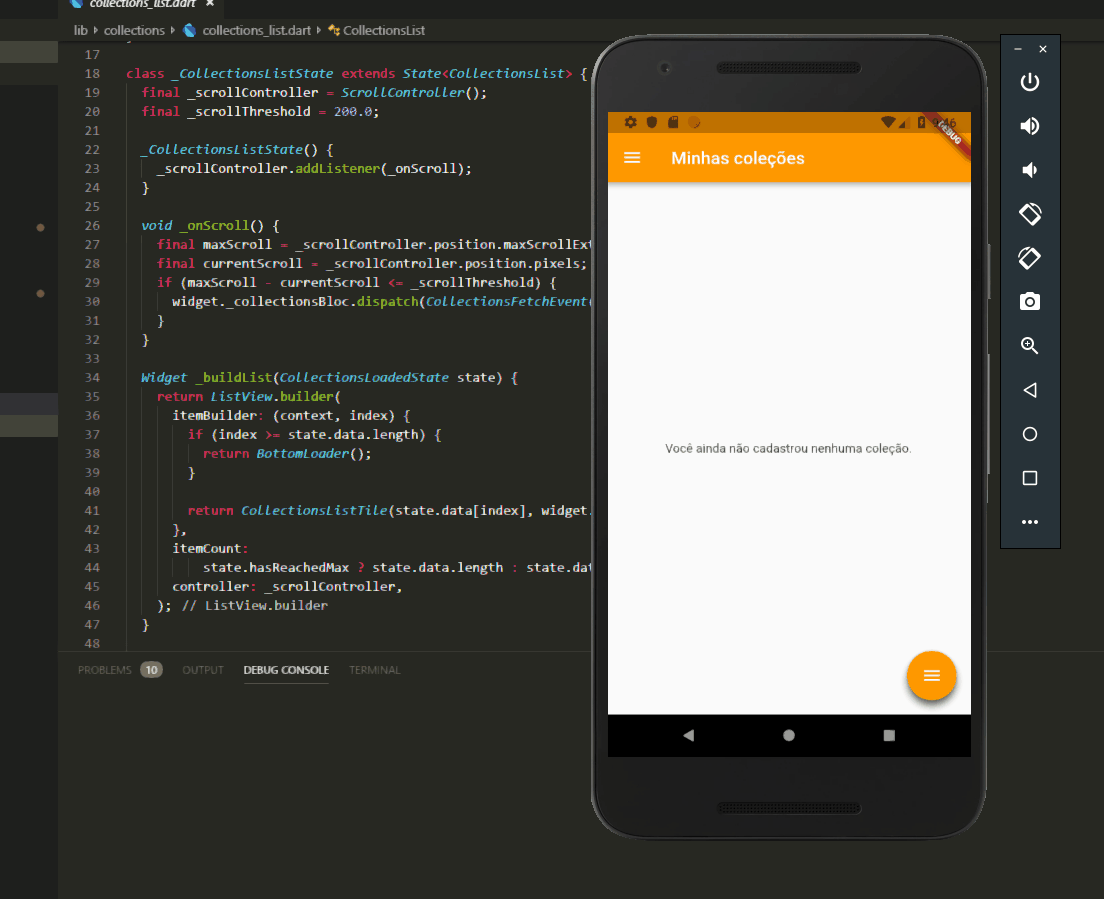Close the collections_list.dart editor tab
Viewport: 1104px width, 899px height.
(210, 4)
